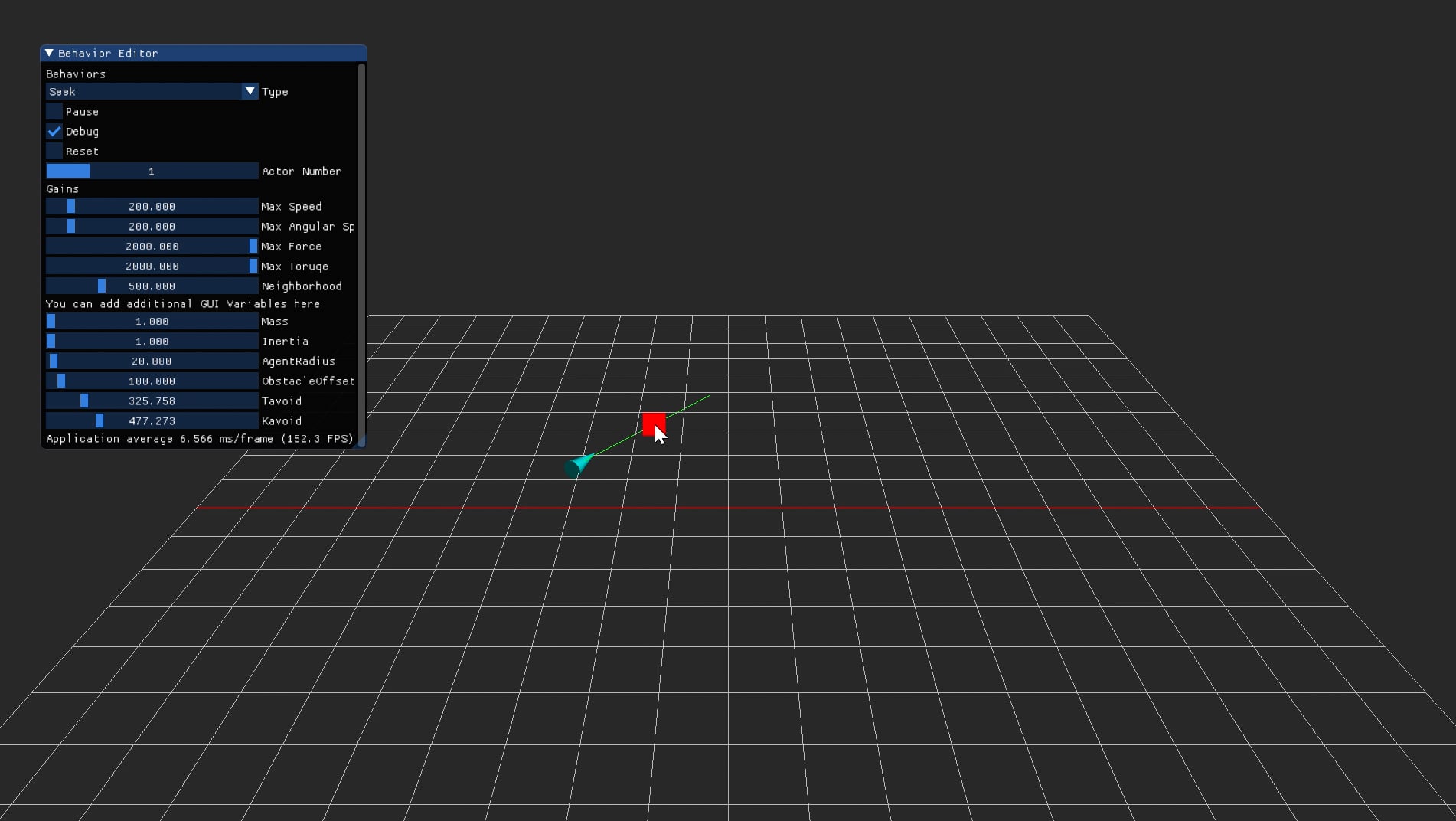
Task: Click the Max Torque slider
Action: (x=152, y=267)
